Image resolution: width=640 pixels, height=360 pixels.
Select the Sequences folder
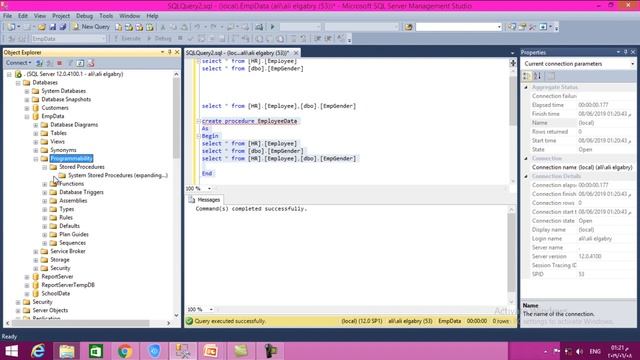pyautogui.click(x=72, y=243)
